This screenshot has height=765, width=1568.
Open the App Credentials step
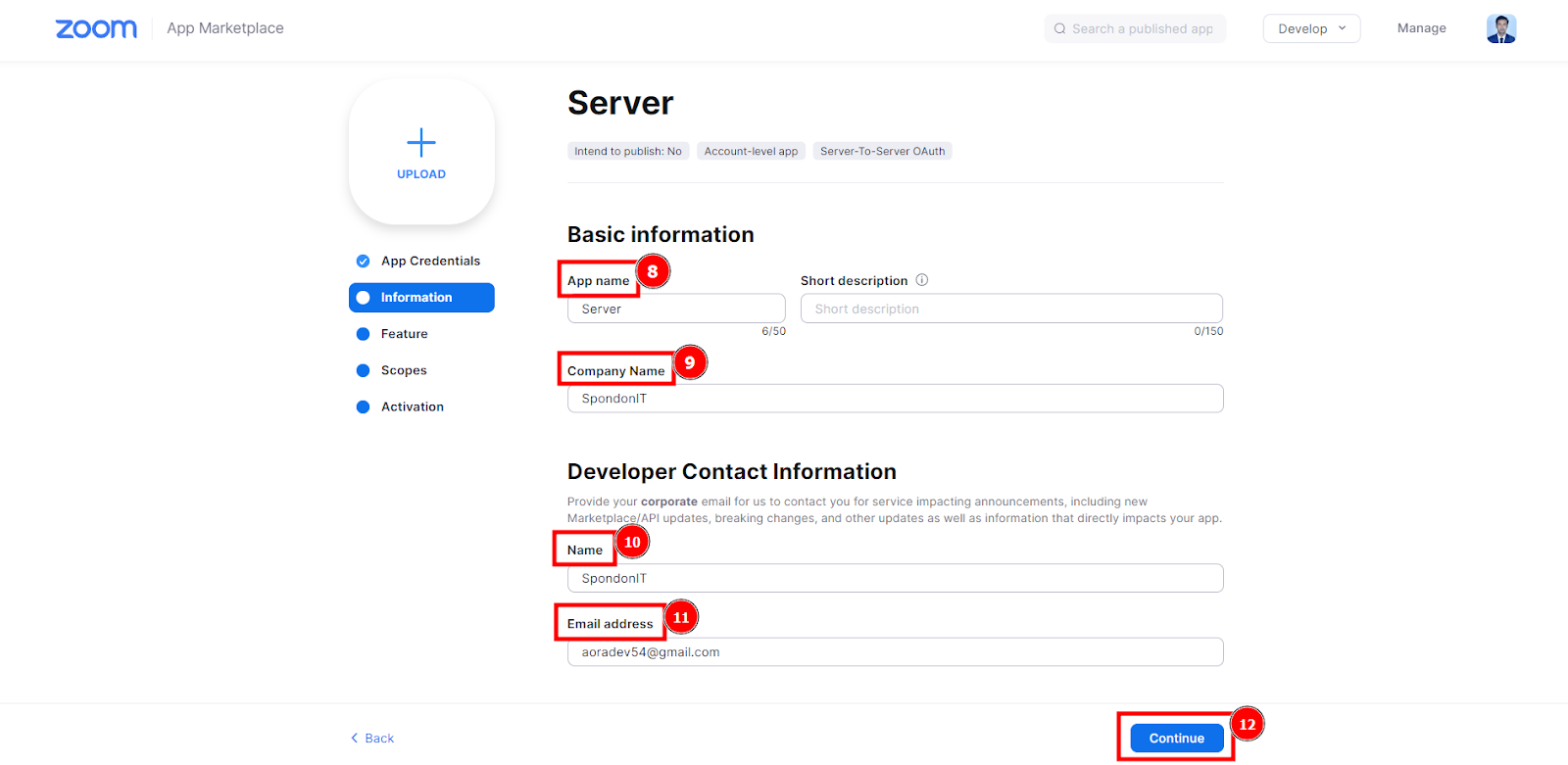point(421,262)
